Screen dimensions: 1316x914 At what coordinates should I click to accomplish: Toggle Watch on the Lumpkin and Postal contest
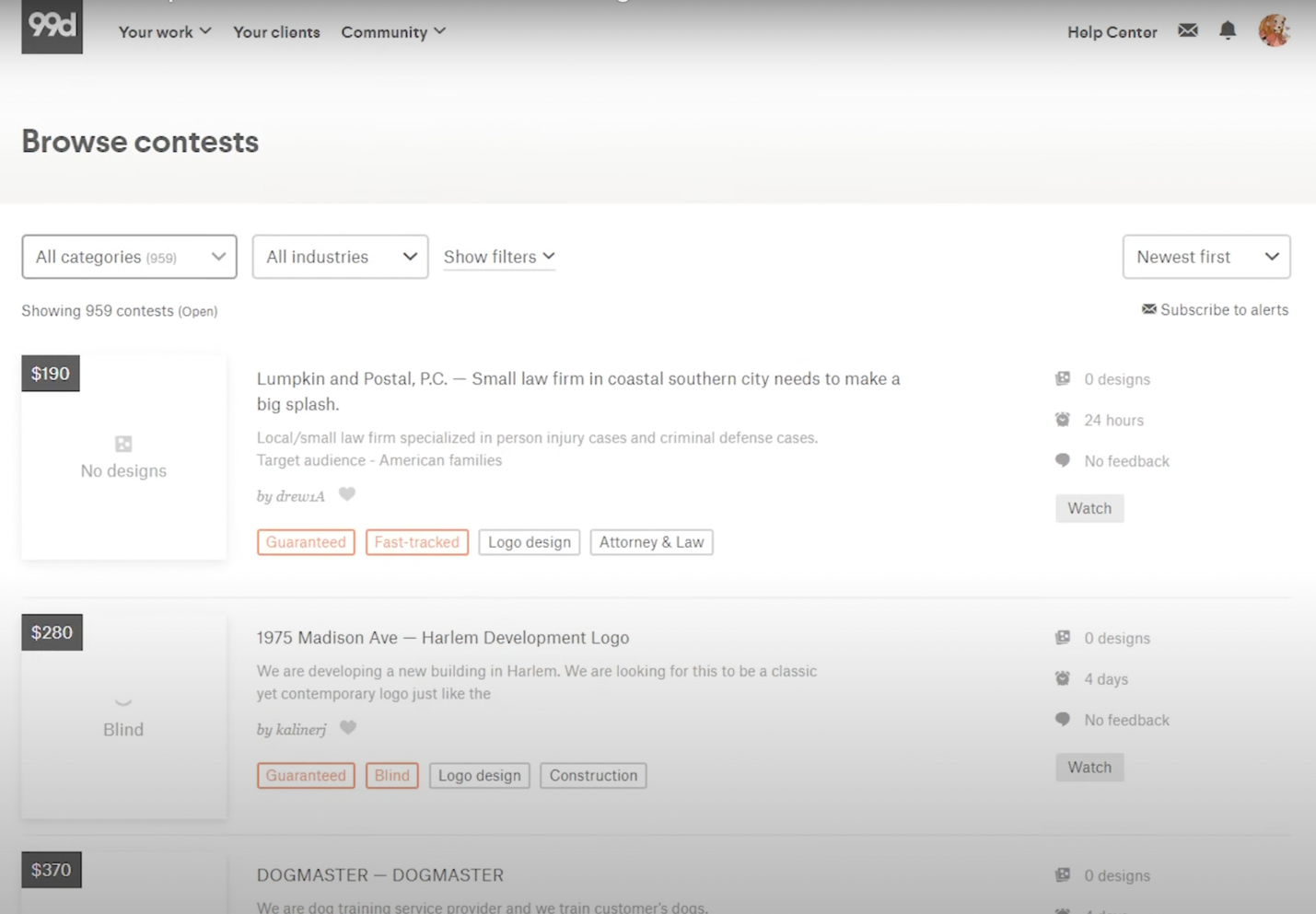(x=1089, y=508)
